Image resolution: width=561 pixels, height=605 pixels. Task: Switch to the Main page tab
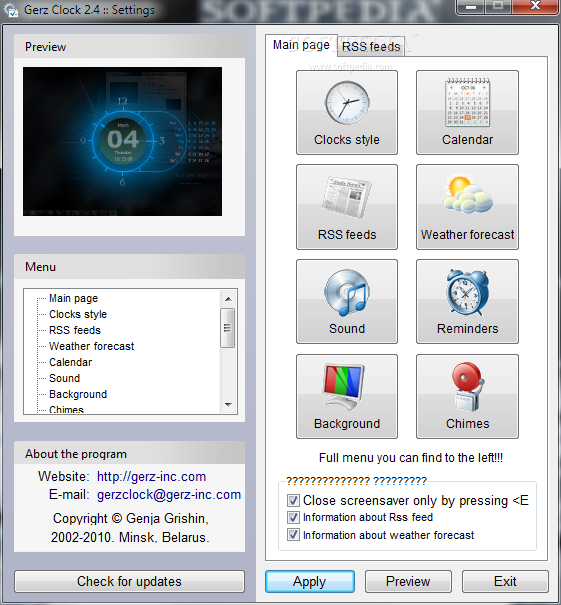pos(301,45)
